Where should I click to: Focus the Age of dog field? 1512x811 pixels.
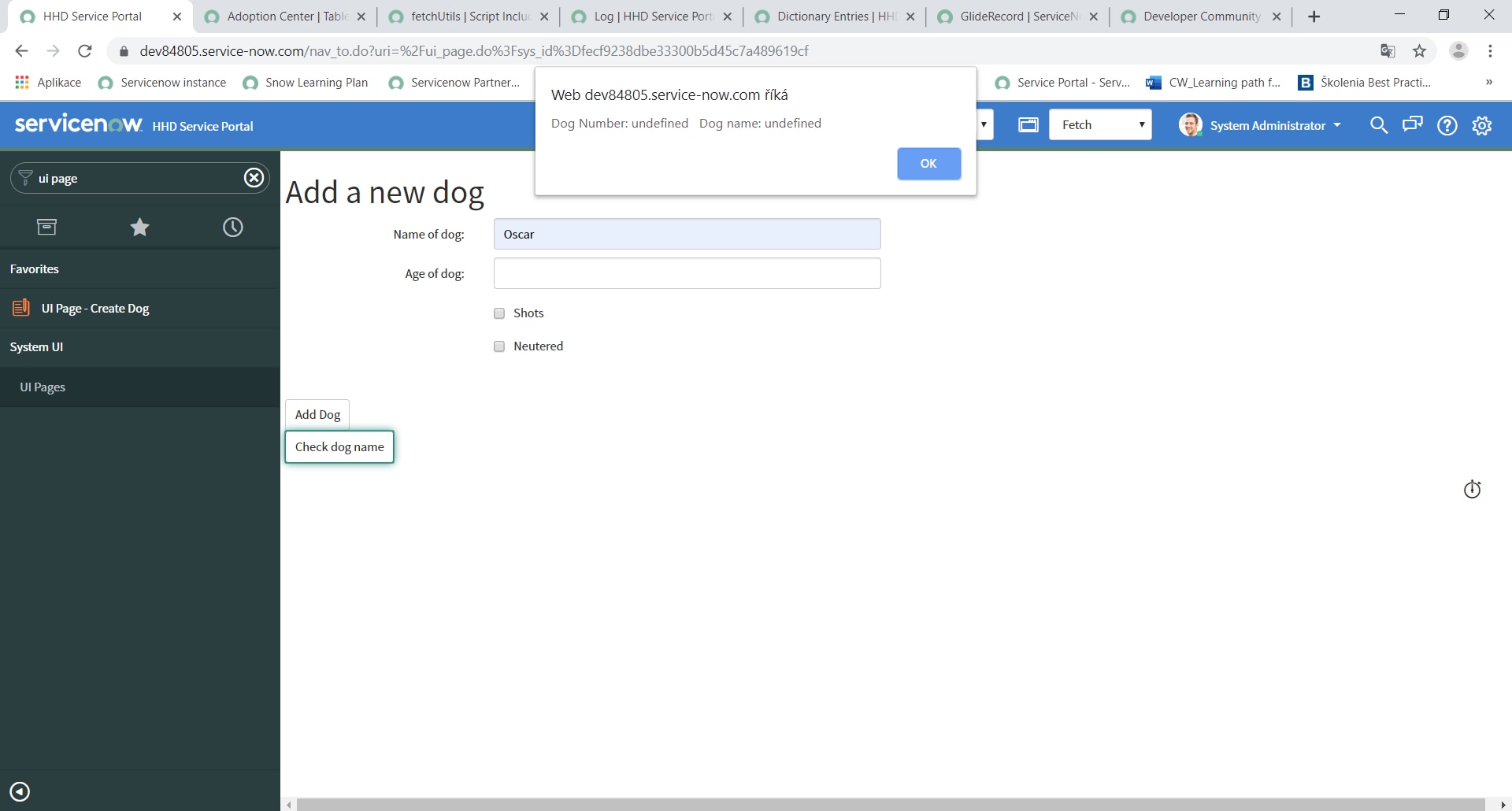pyautogui.click(x=687, y=273)
